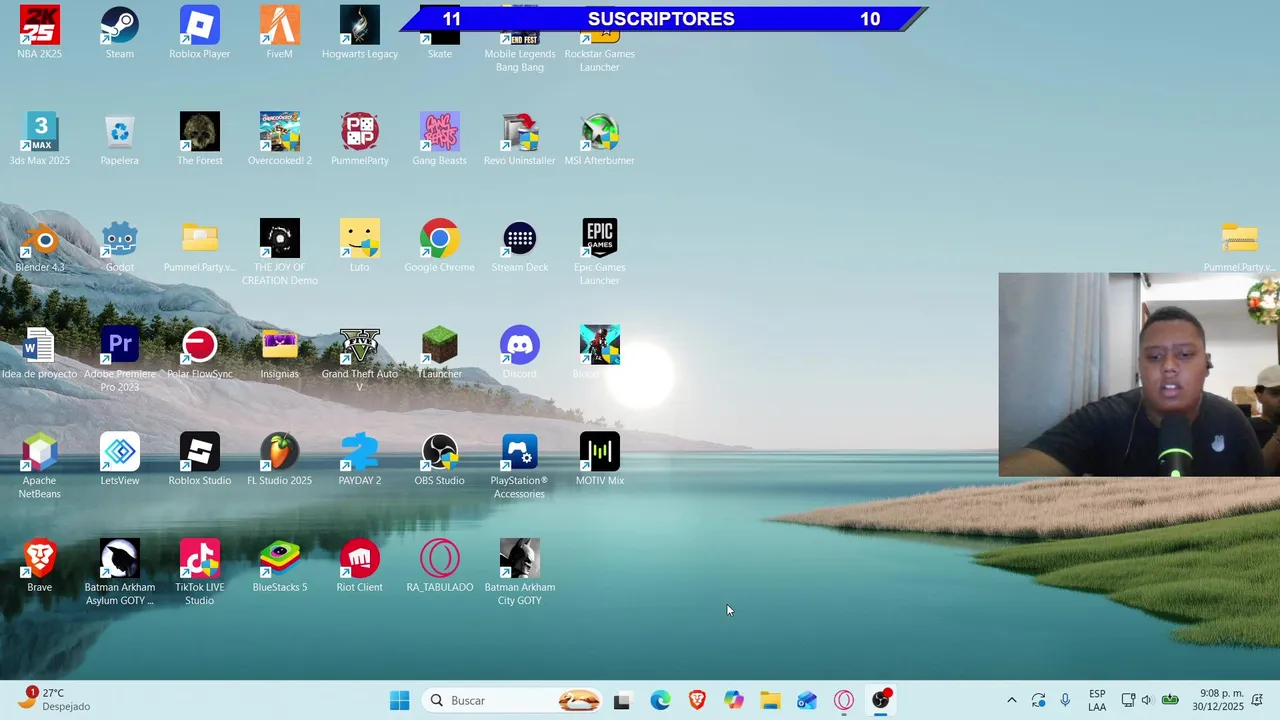Open the NBA 2K25 desktop shortcut
The width and height of the screenshot is (1280, 720).
click(40, 26)
